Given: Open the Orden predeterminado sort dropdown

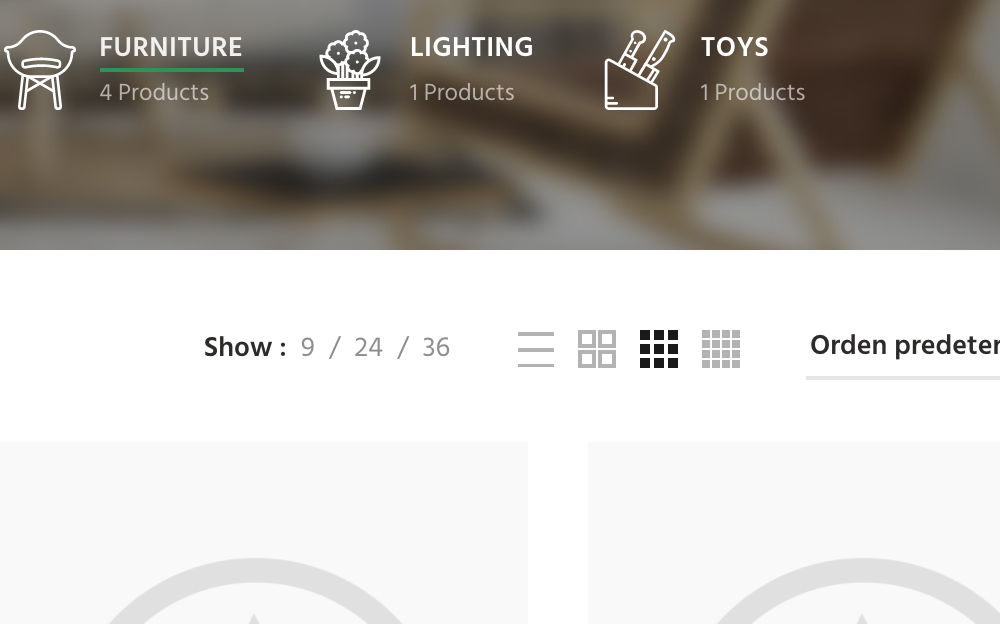Looking at the screenshot, I should coord(903,346).
